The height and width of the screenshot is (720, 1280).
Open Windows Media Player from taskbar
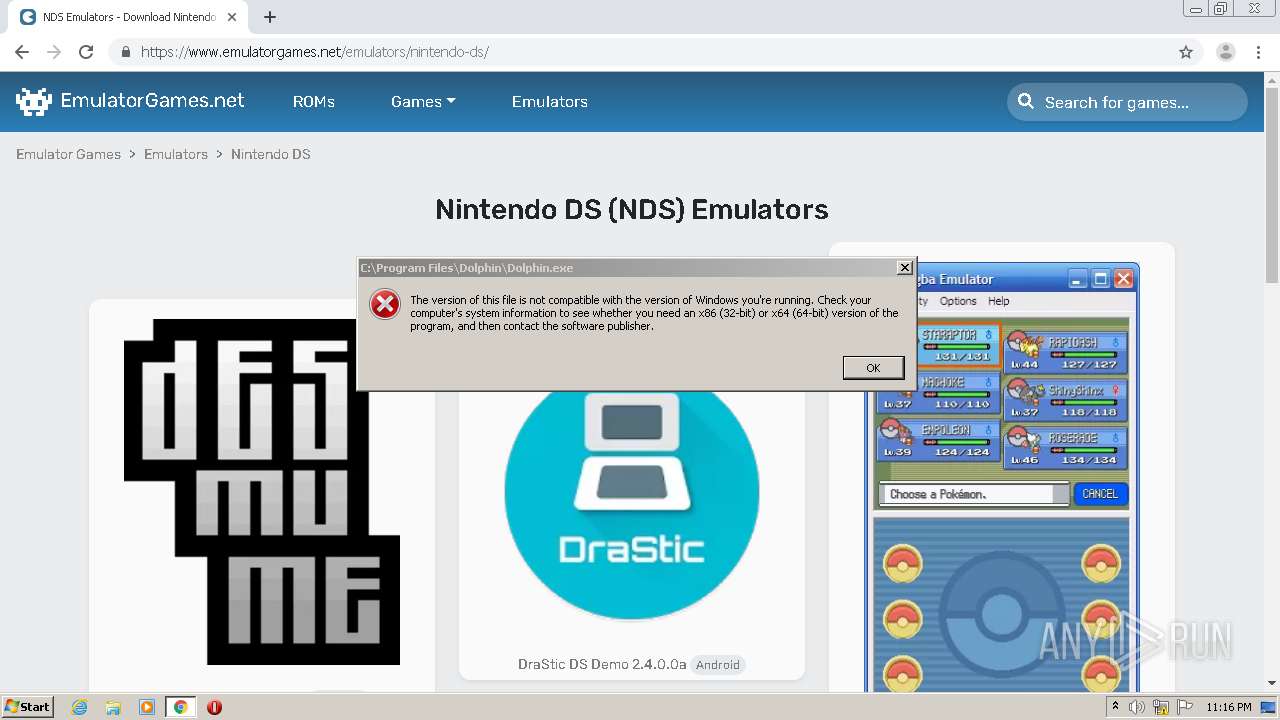pyautogui.click(x=147, y=707)
